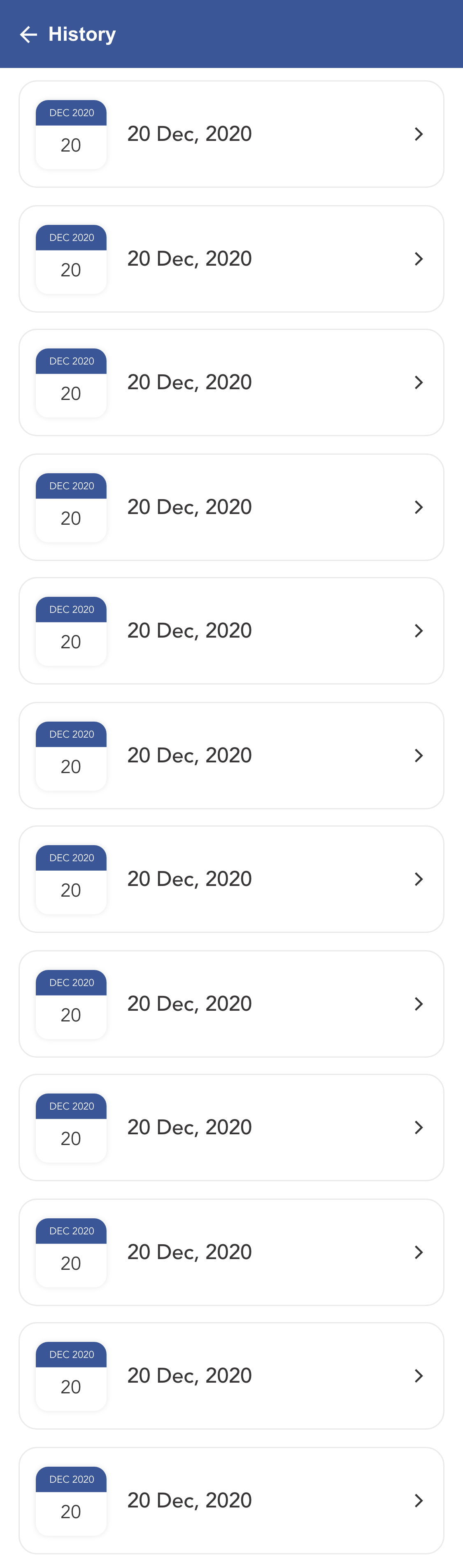463x1568 pixels.
Task: Click the "20 Dec, 2020" label in the eighth entry
Action: point(189,1004)
